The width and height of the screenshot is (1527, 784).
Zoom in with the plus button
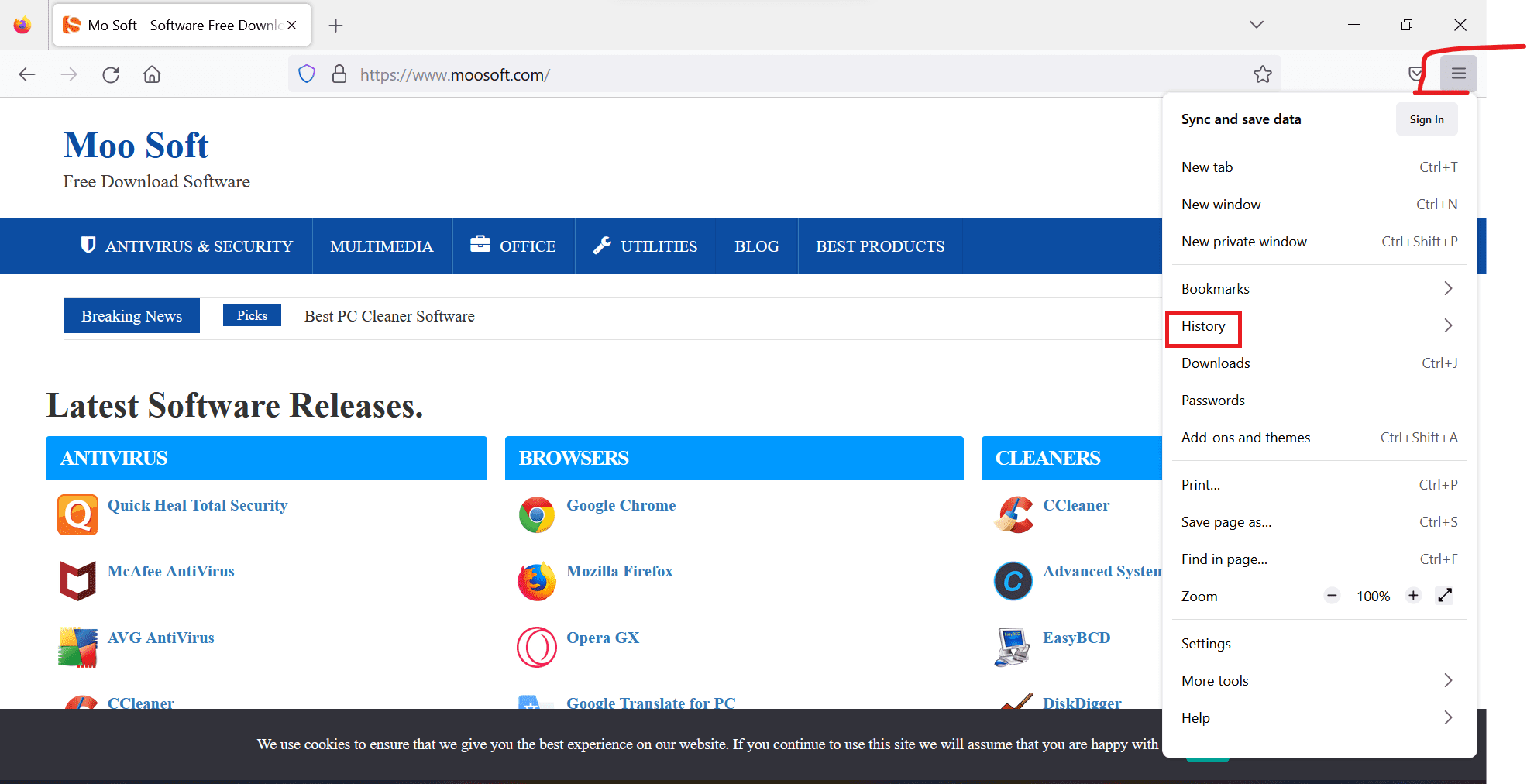pos(1413,596)
